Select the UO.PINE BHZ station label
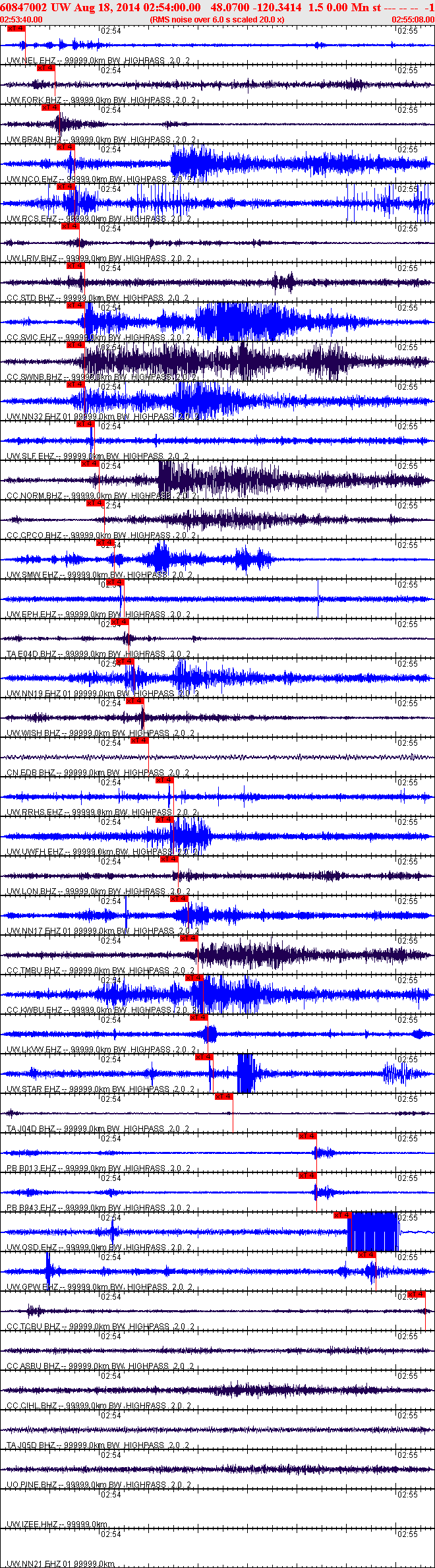435x1568 pixels. point(32,1485)
